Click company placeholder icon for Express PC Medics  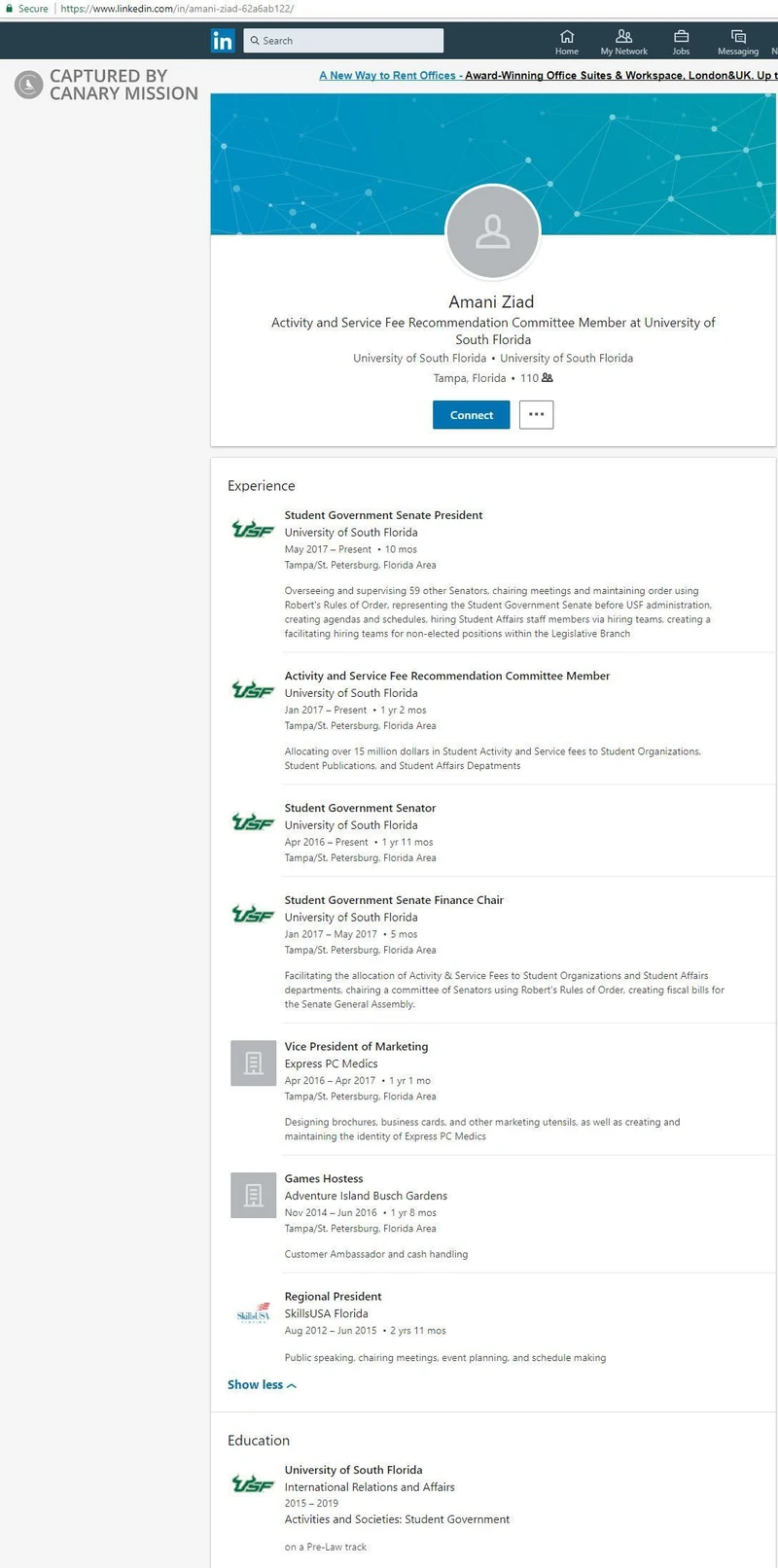[x=253, y=1063]
